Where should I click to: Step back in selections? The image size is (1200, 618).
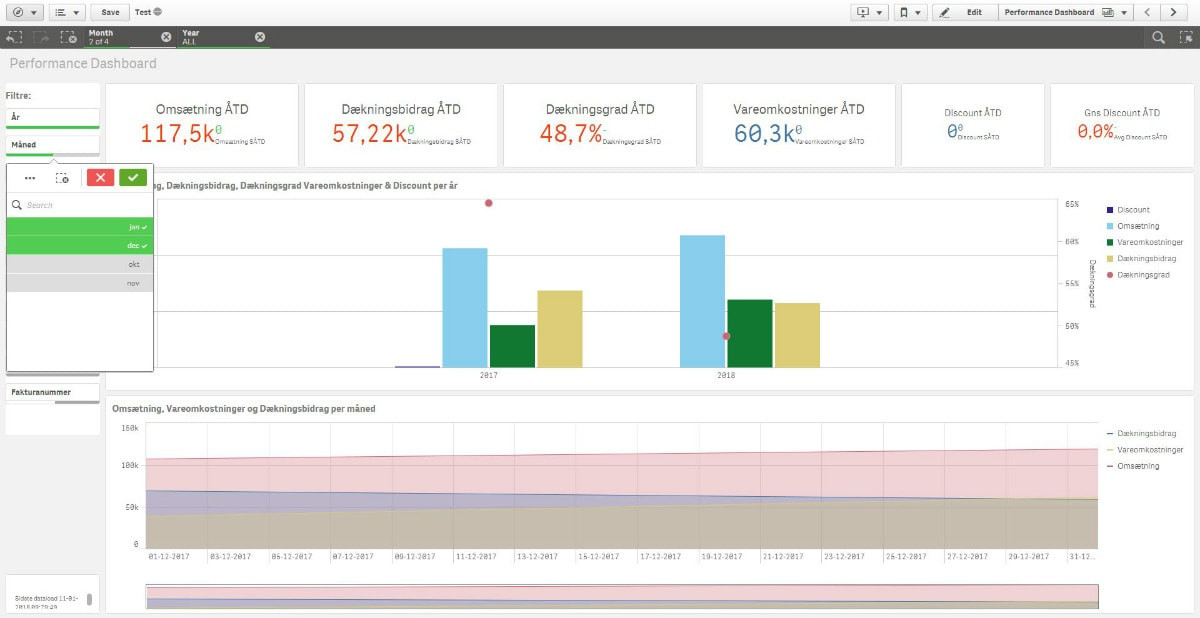click(15, 37)
